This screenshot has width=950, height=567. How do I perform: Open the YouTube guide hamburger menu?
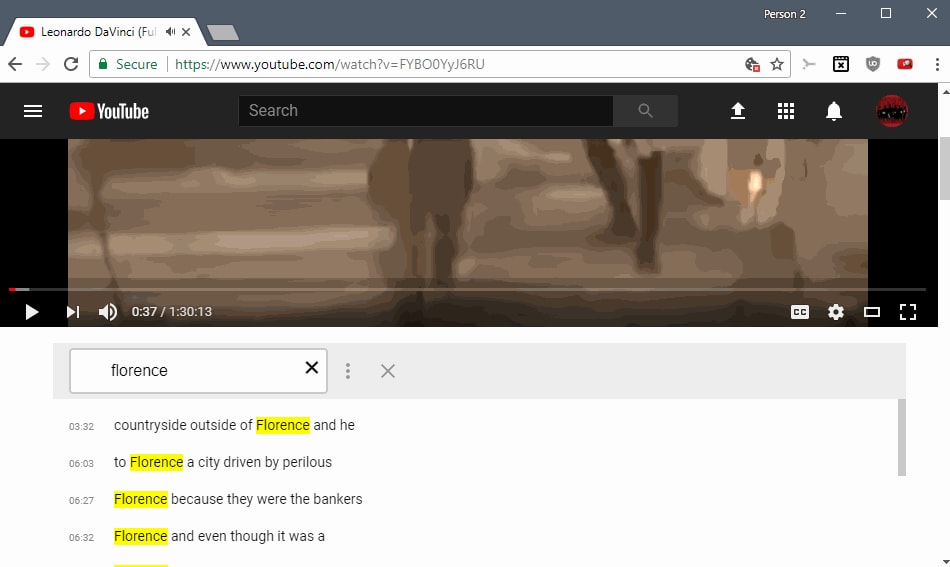(x=33, y=111)
